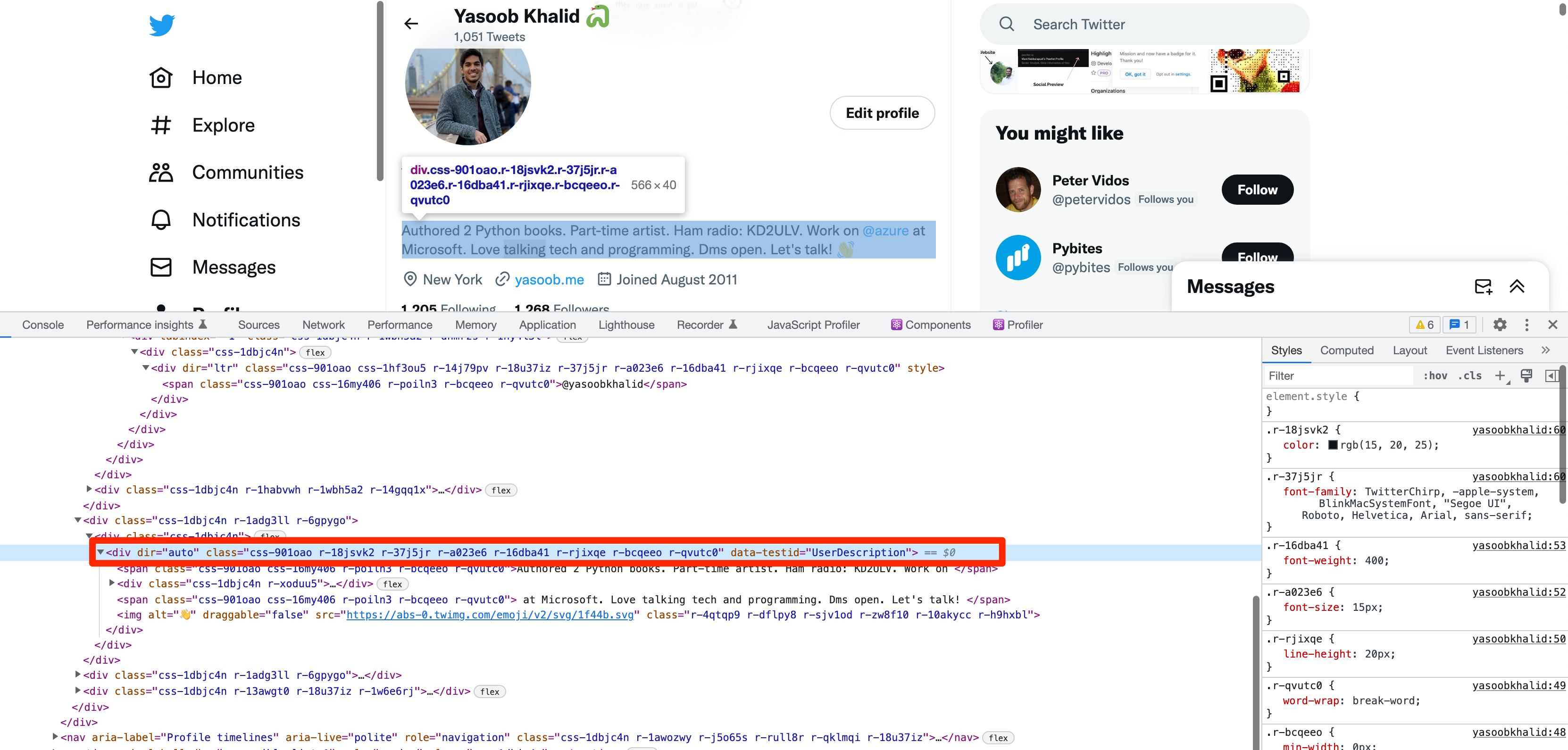Click the rendering emulation paintbrush icon

coord(1526,375)
